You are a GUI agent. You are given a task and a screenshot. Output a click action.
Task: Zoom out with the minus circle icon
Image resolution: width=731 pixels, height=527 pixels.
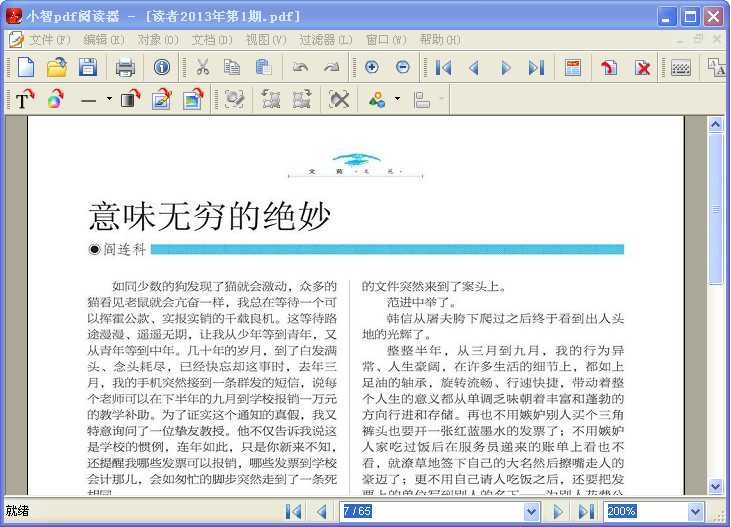(x=403, y=68)
